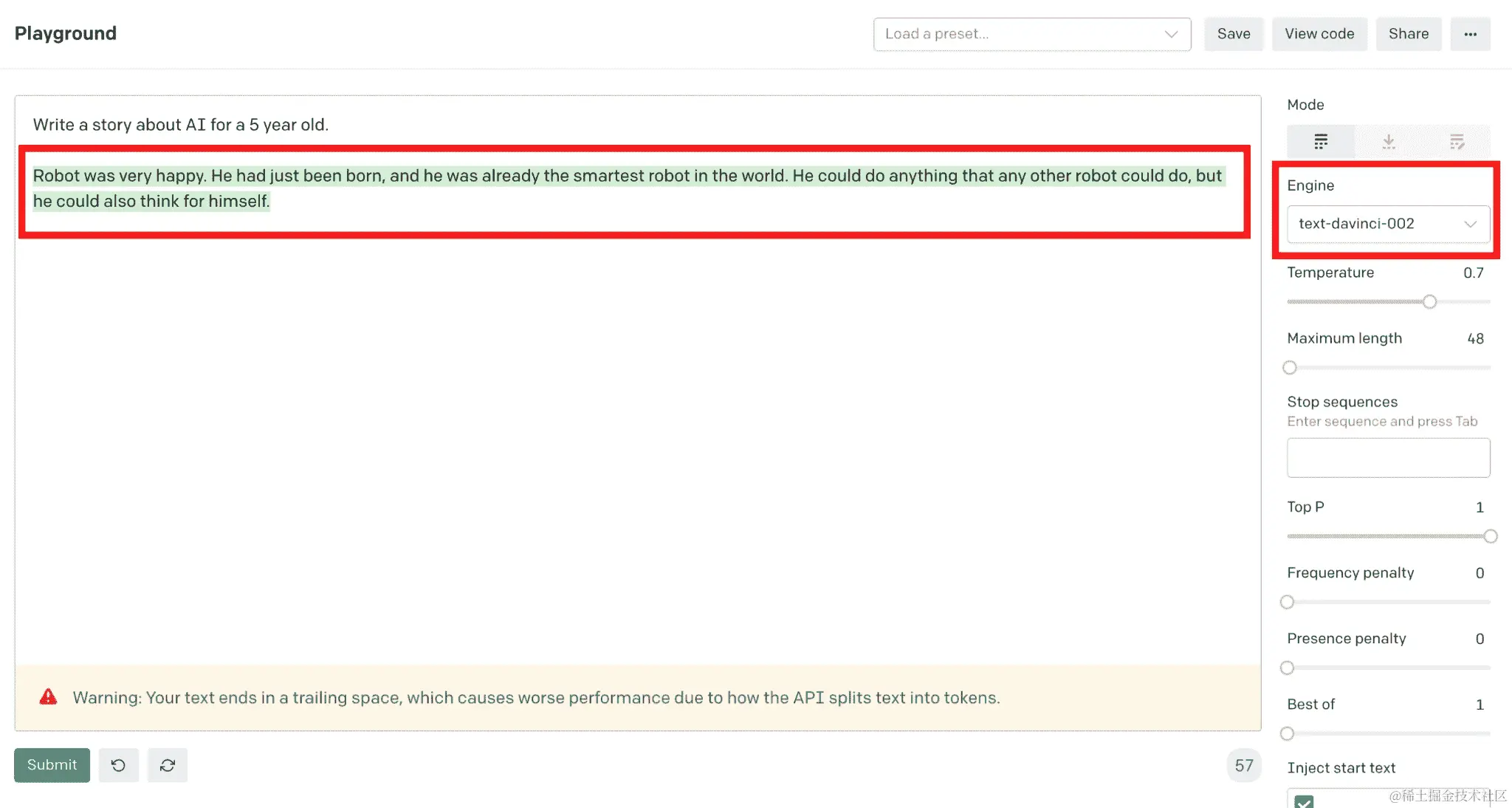The height and width of the screenshot is (808, 1512).
Task: Click the regenerate completion icon
Action: pos(168,765)
